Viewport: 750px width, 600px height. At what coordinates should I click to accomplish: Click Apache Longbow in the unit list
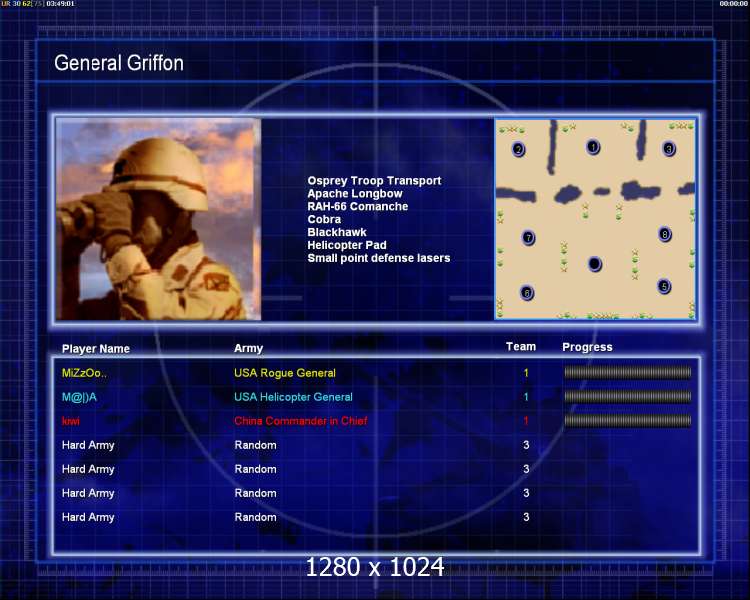[354, 194]
